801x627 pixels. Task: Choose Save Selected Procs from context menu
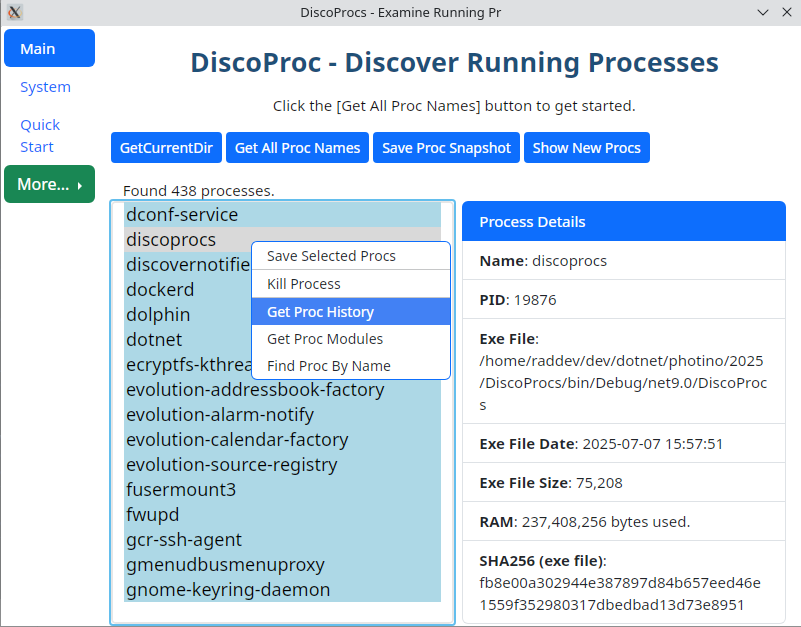[x=331, y=256]
